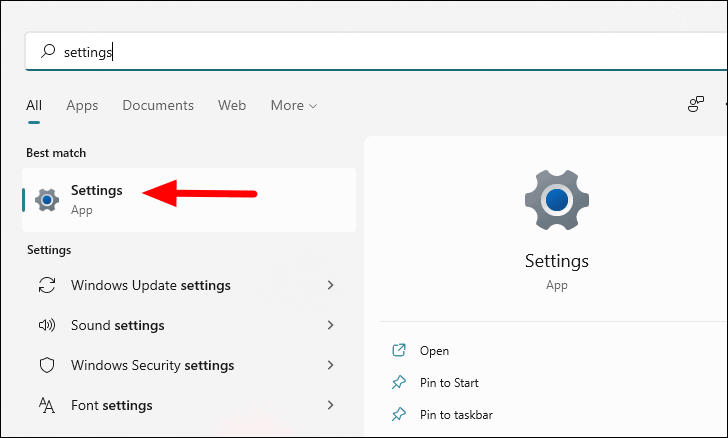Click the Font settings letter icon
The image size is (728, 438).
tap(47, 405)
